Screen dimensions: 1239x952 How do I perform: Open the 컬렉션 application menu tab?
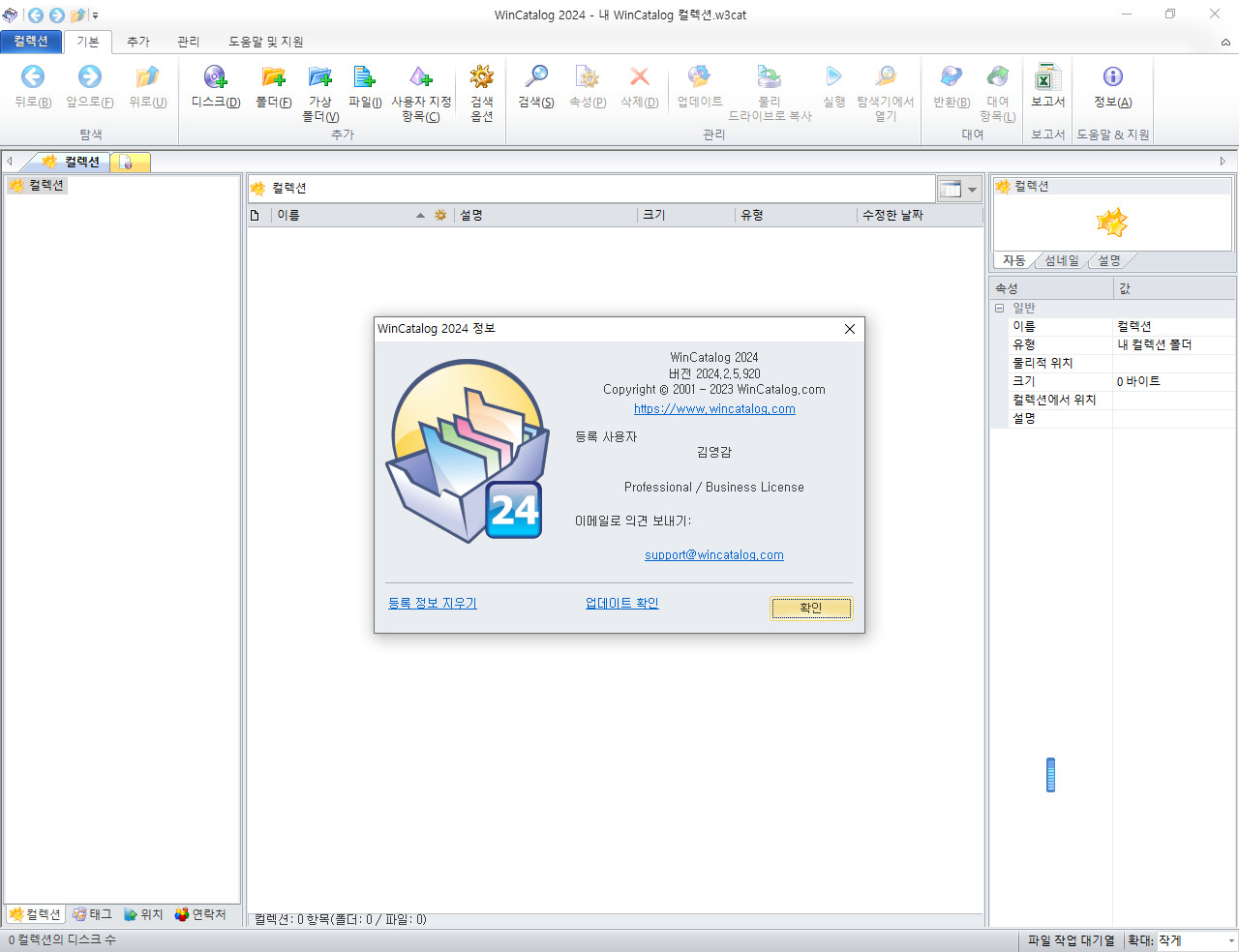(x=31, y=41)
